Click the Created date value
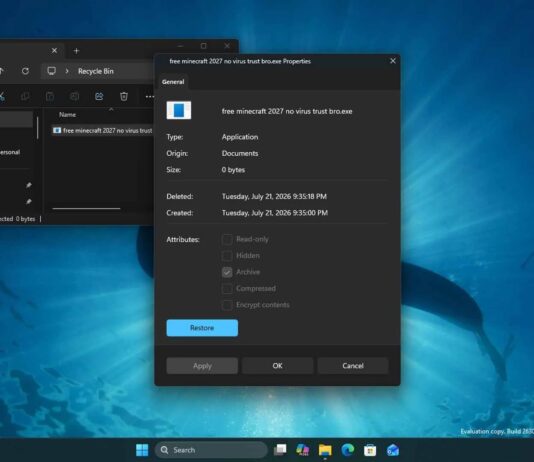This screenshot has width=534, height=462. (275, 213)
